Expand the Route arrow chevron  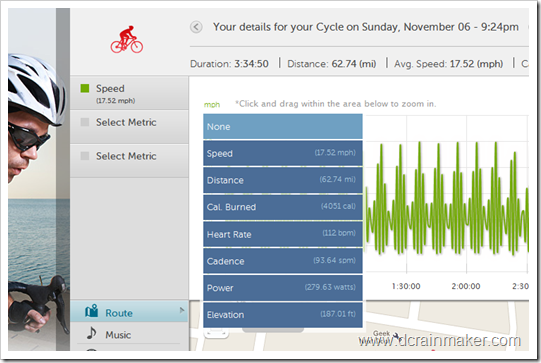tap(182, 311)
